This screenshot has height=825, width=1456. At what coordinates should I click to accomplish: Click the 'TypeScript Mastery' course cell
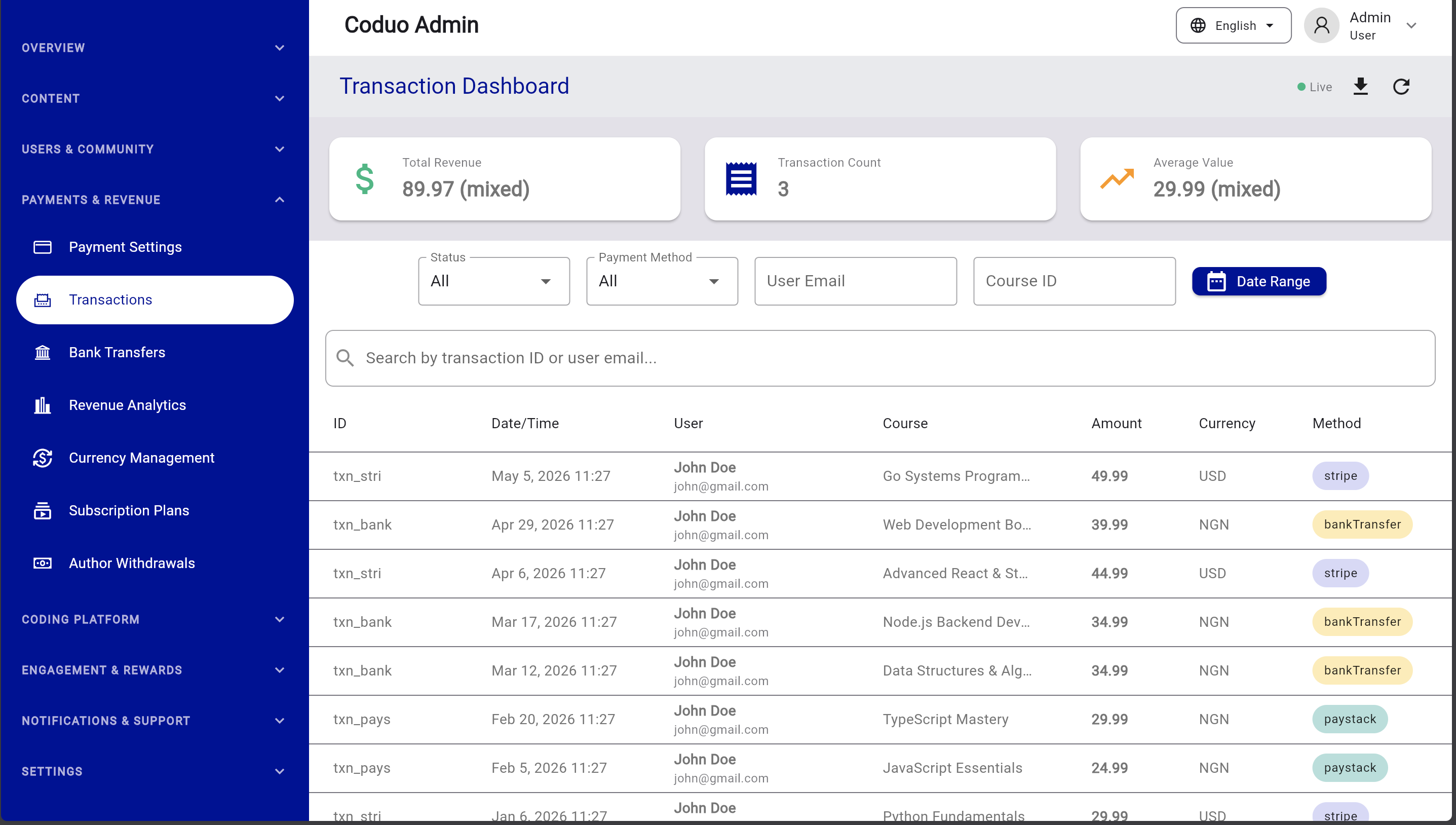point(946,719)
